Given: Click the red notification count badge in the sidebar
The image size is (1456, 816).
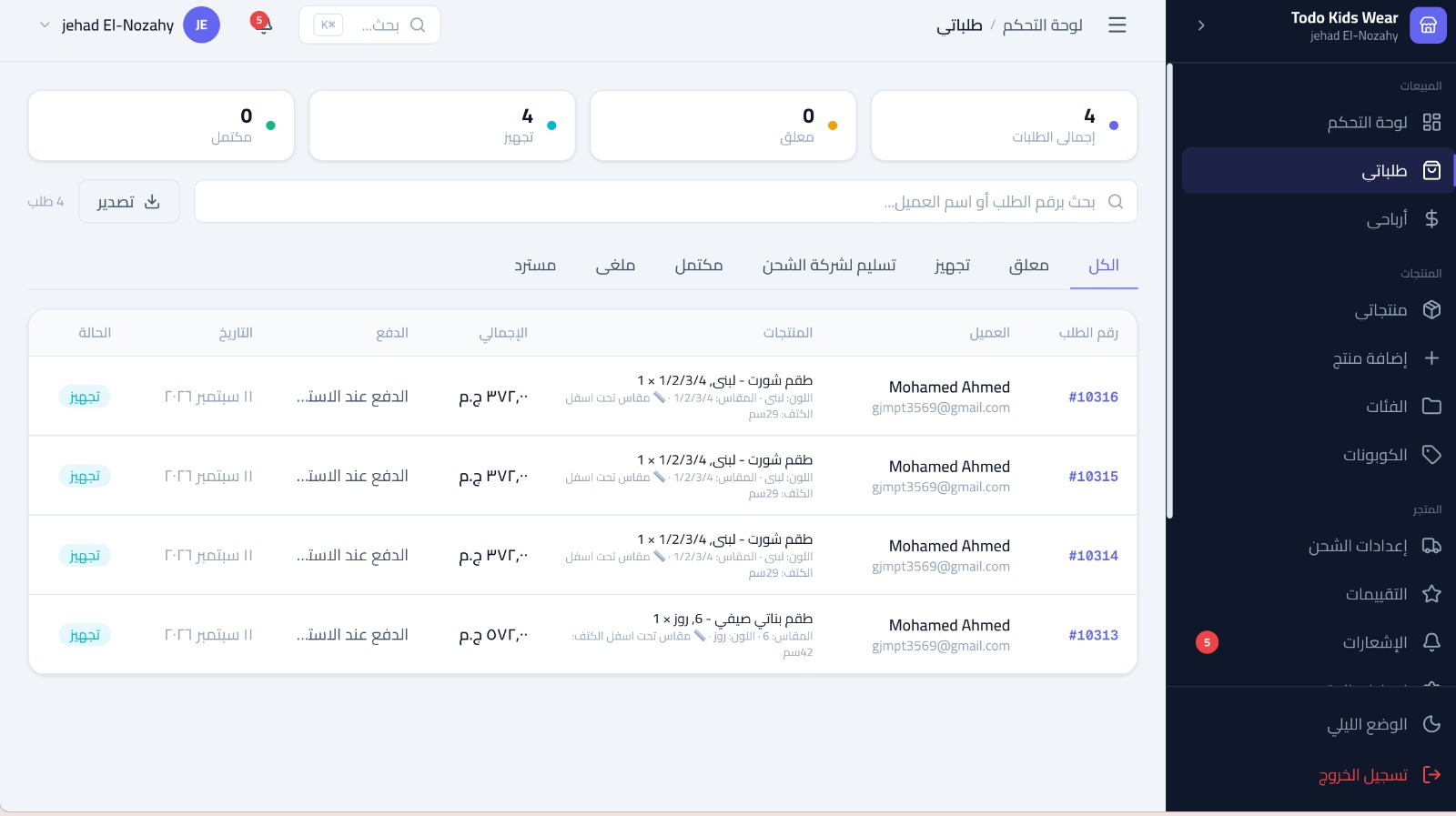Looking at the screenshot, I should pos(1207,642).
